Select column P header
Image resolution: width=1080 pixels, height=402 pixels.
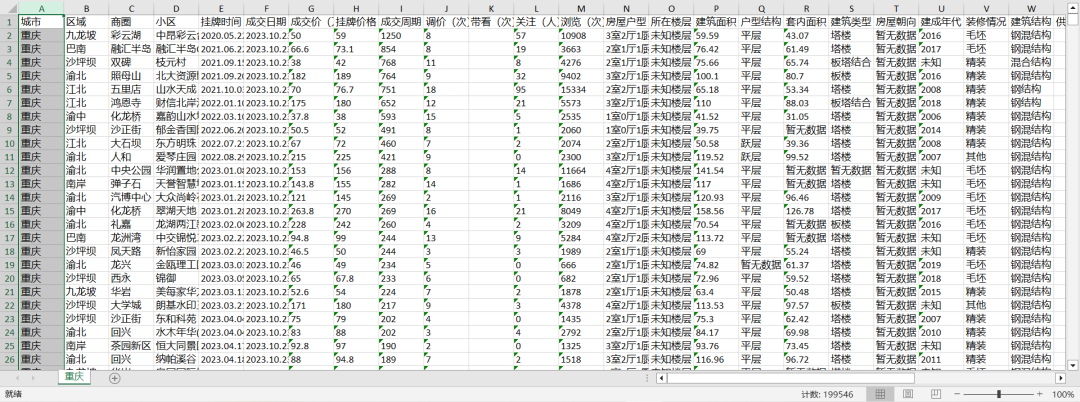pyautogui.click(x=716, y=8)
